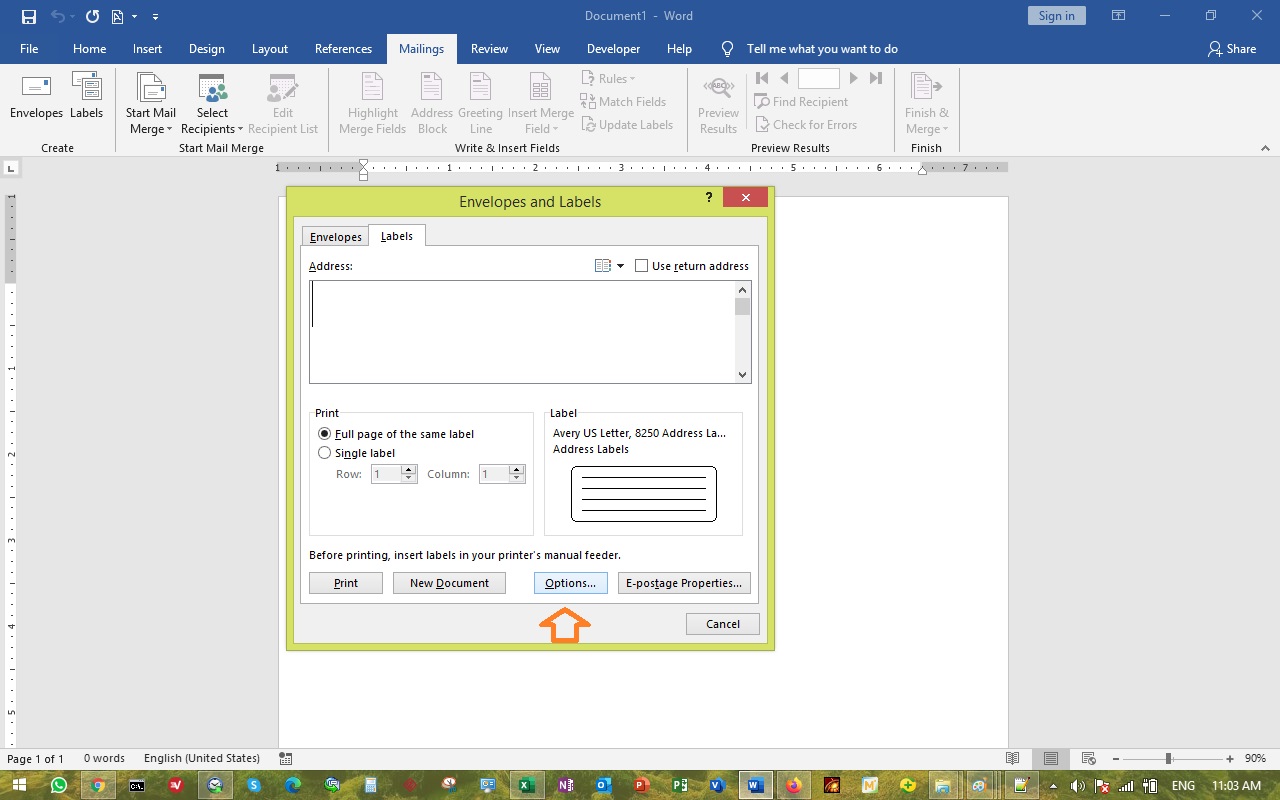Click the Envelopes icon in the ribbon

click(x=36, y=98)
